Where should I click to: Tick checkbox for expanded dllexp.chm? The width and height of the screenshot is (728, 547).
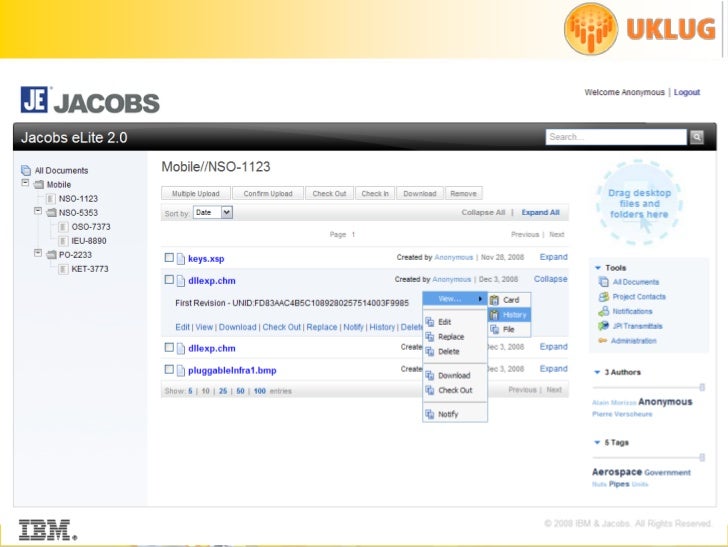point(169,280)
